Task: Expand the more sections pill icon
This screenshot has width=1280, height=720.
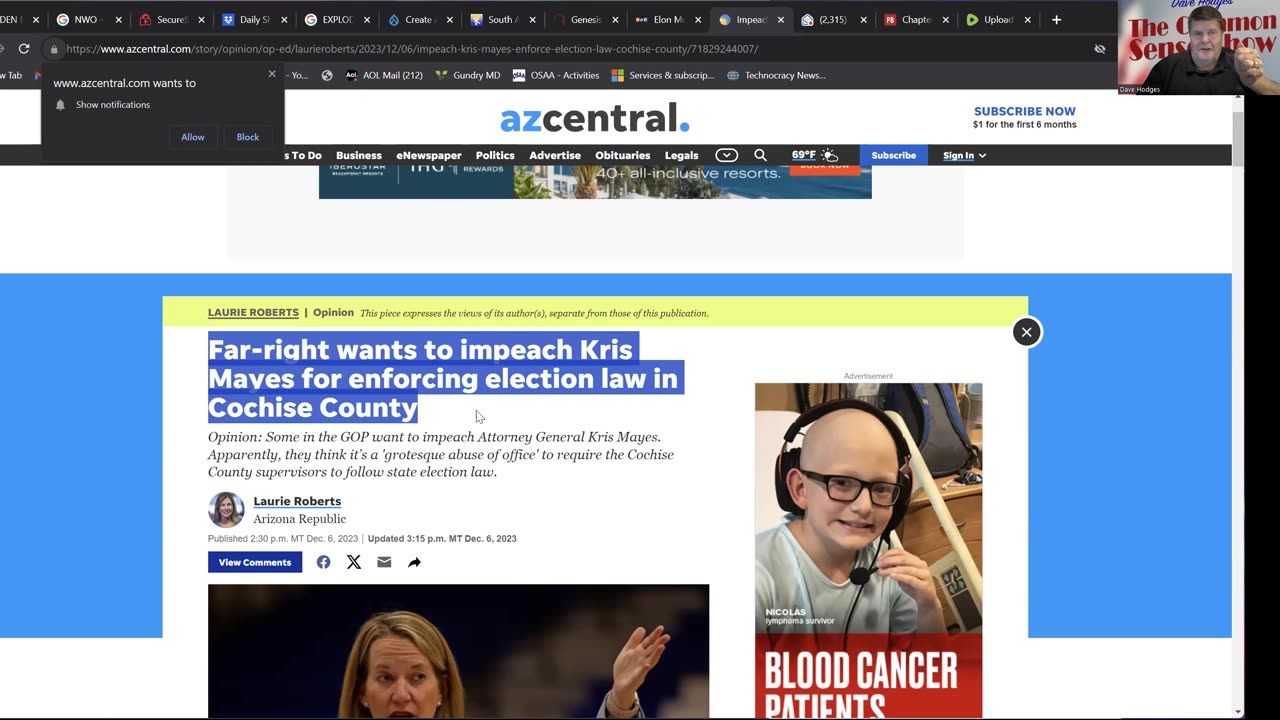Action: pos(727,155)
